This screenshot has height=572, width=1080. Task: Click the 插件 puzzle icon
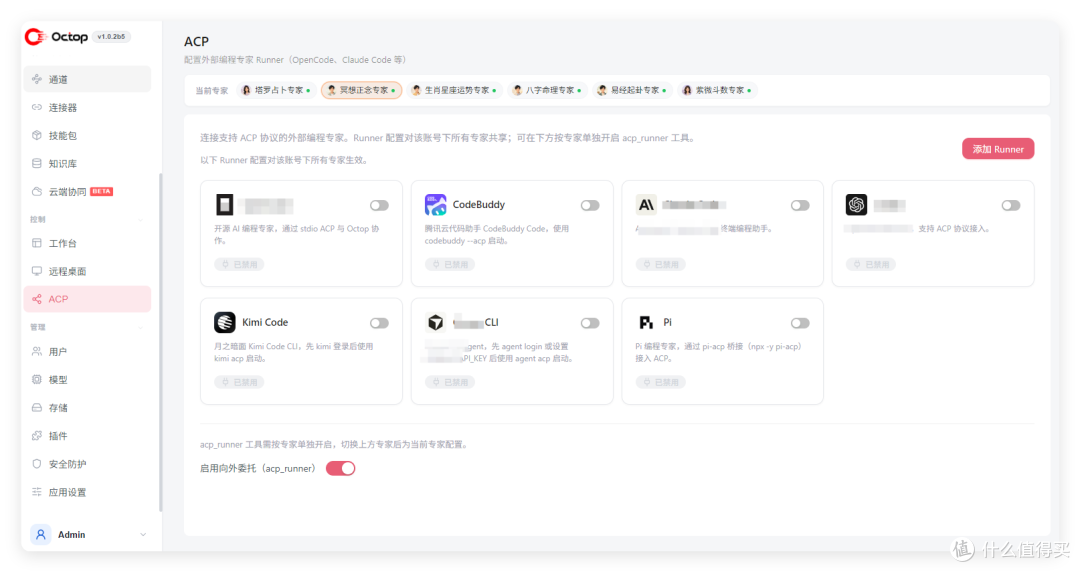tap(37, 436)
